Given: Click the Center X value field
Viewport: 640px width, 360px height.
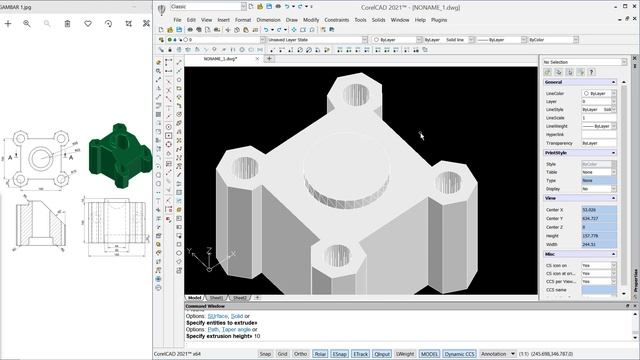Looking at the screenshot, I should pyautogui.click(x=599, y=210).
